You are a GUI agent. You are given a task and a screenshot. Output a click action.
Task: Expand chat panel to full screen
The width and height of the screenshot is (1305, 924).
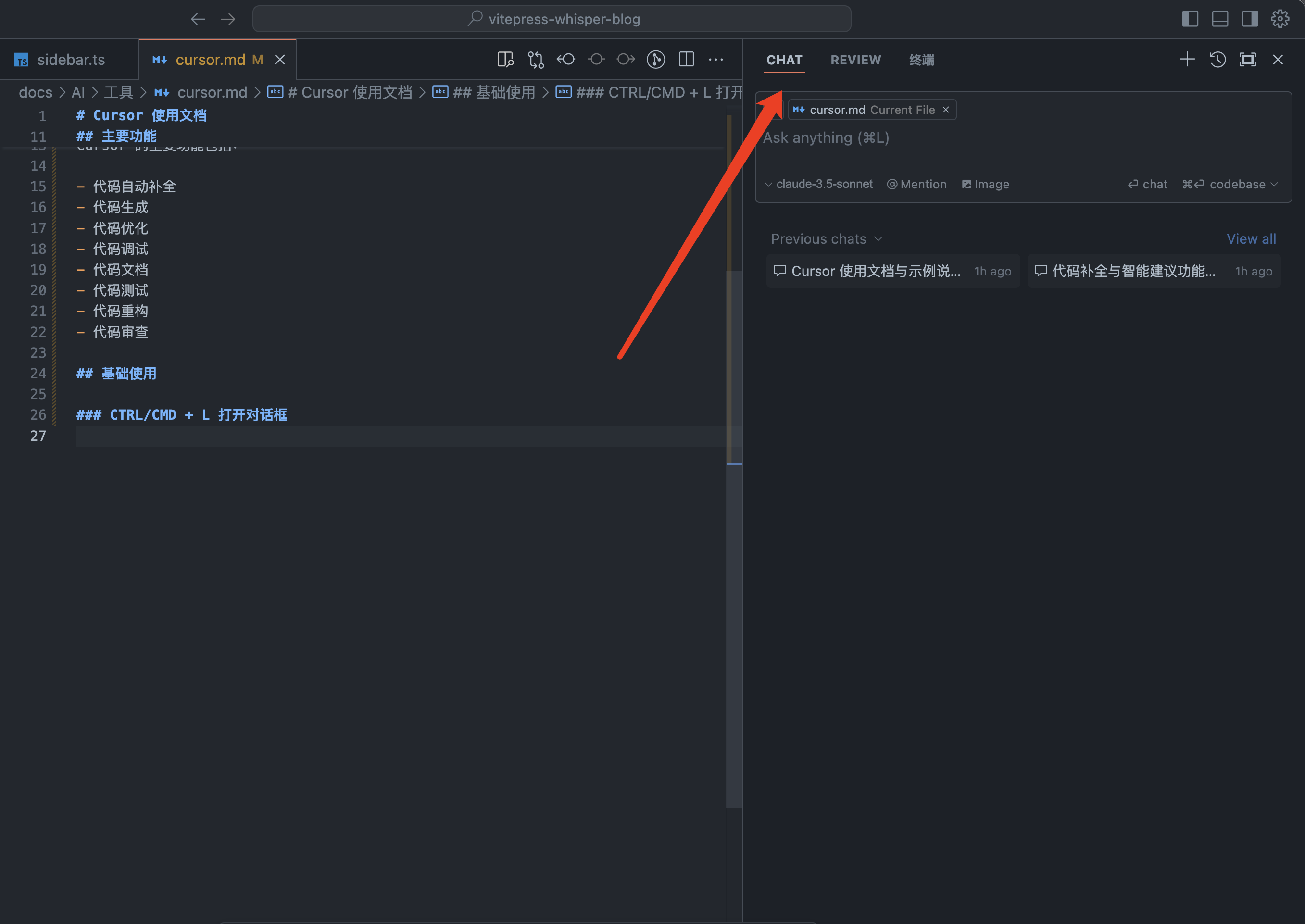[x=1247, y=60]
